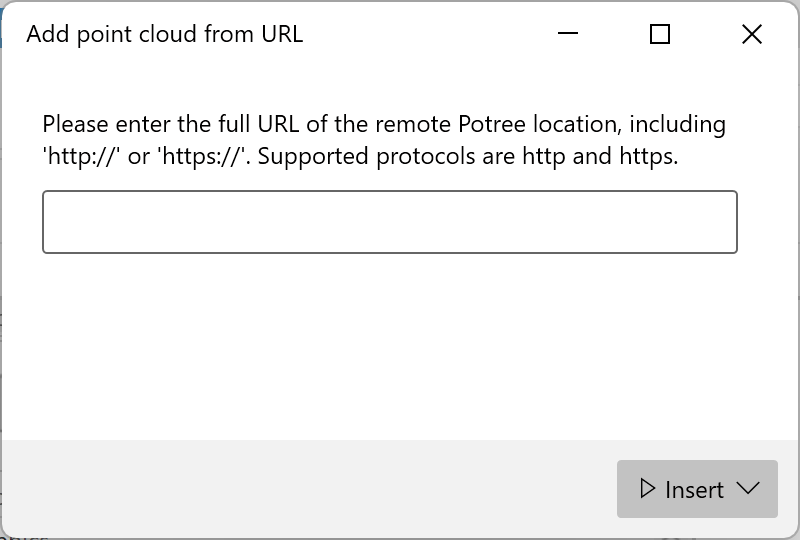800x540 pixels.
Task: Expand the Insert dropdown chevron
Action: [748, 489]
